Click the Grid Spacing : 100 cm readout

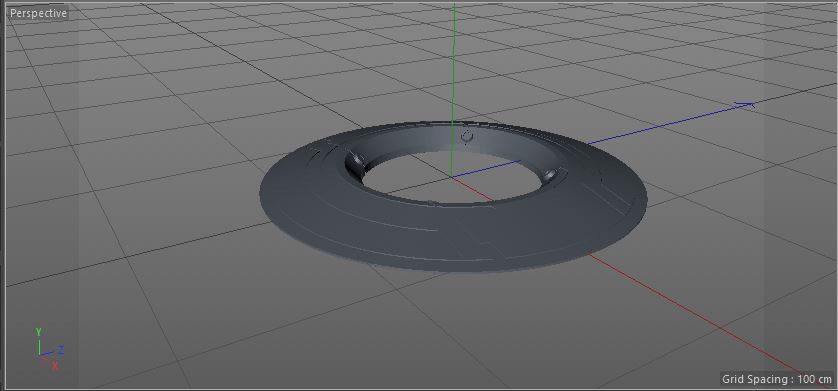tap(777, 379)
